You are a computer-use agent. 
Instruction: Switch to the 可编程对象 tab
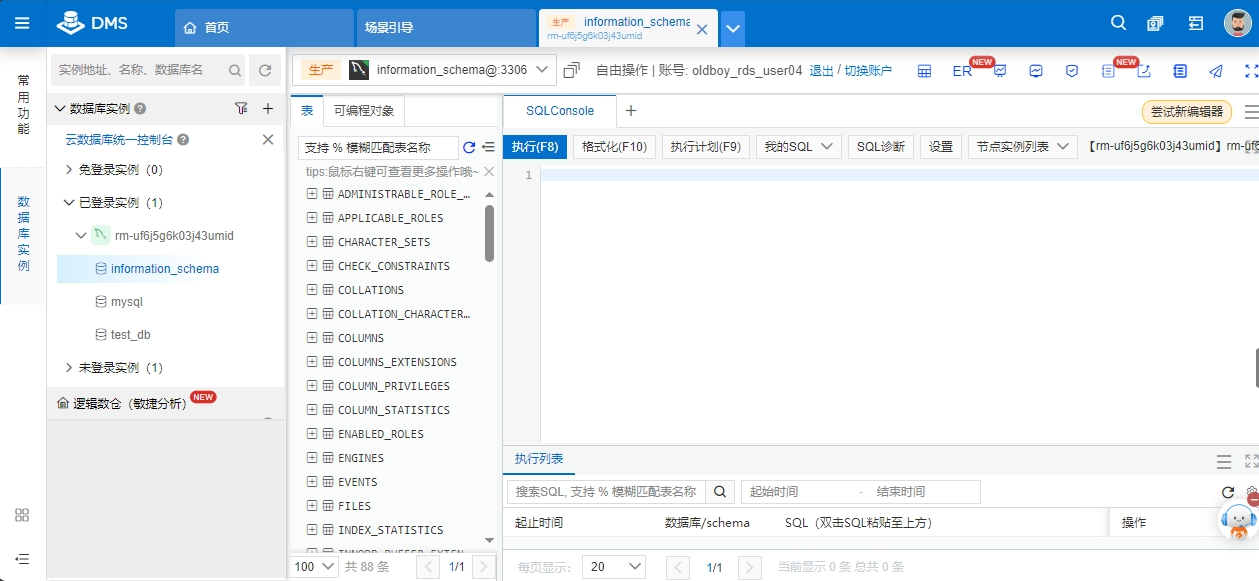click(364, 111)
